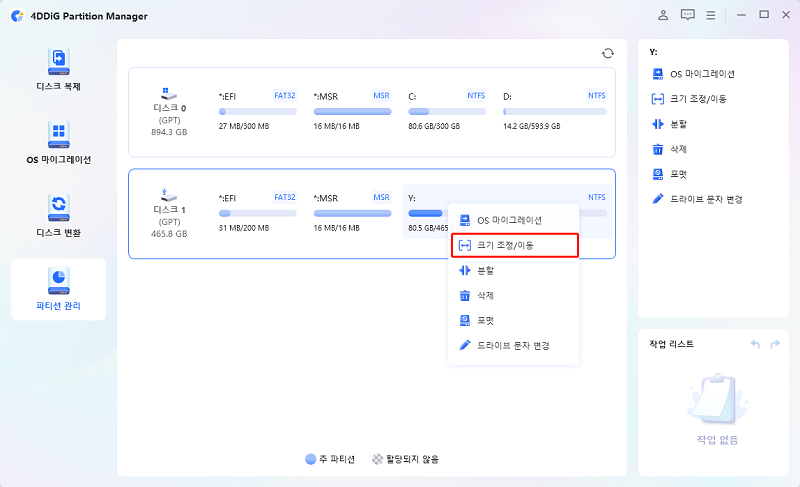Screen dimensions: 800x487
Task: Select the *:EFI partition on 디스크 1
Action: tap(258, 213)
